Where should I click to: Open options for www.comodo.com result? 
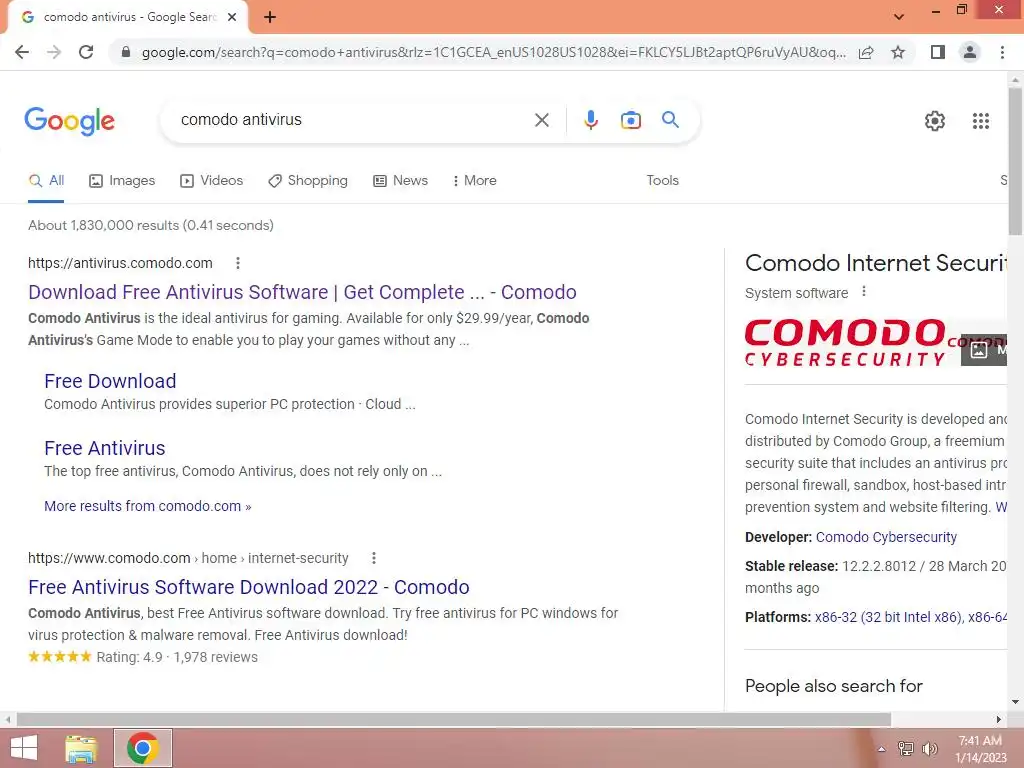[x=374, y=558]
